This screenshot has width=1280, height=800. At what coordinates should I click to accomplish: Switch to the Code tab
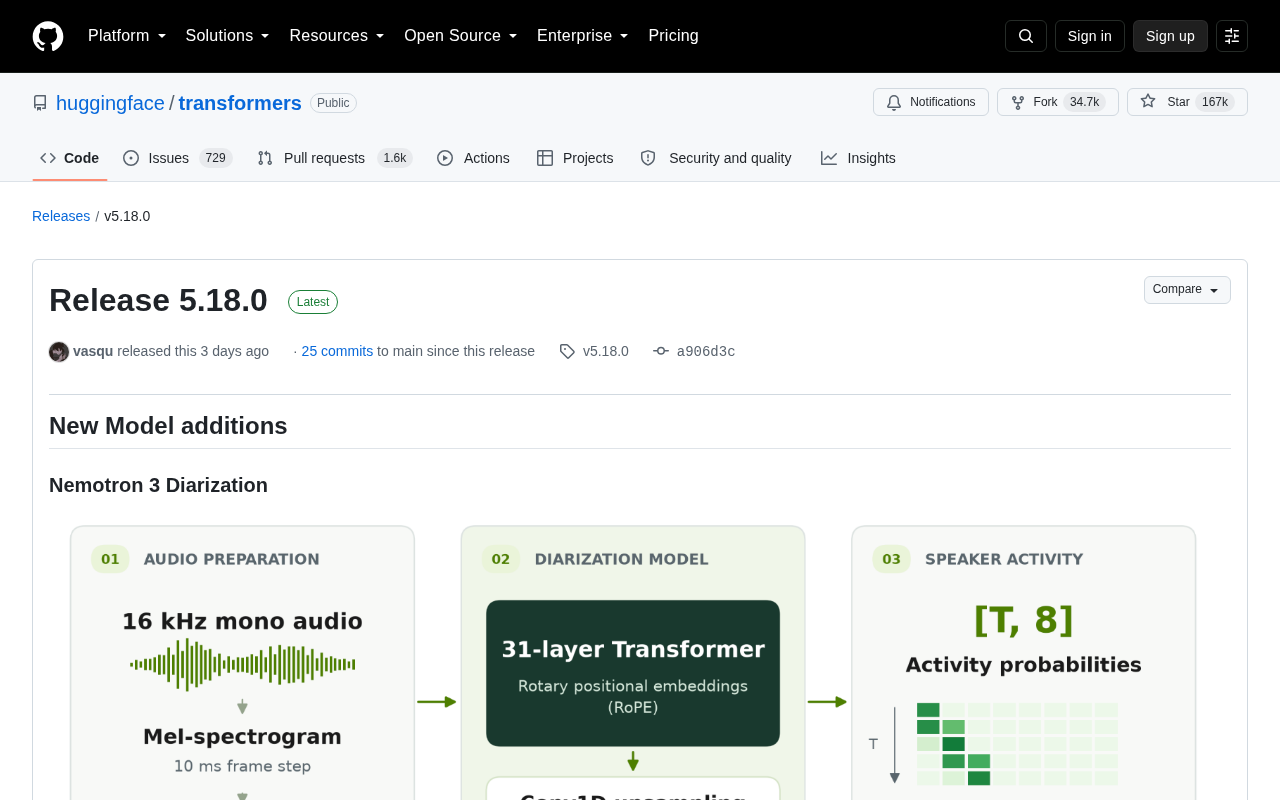click(70, 158)
